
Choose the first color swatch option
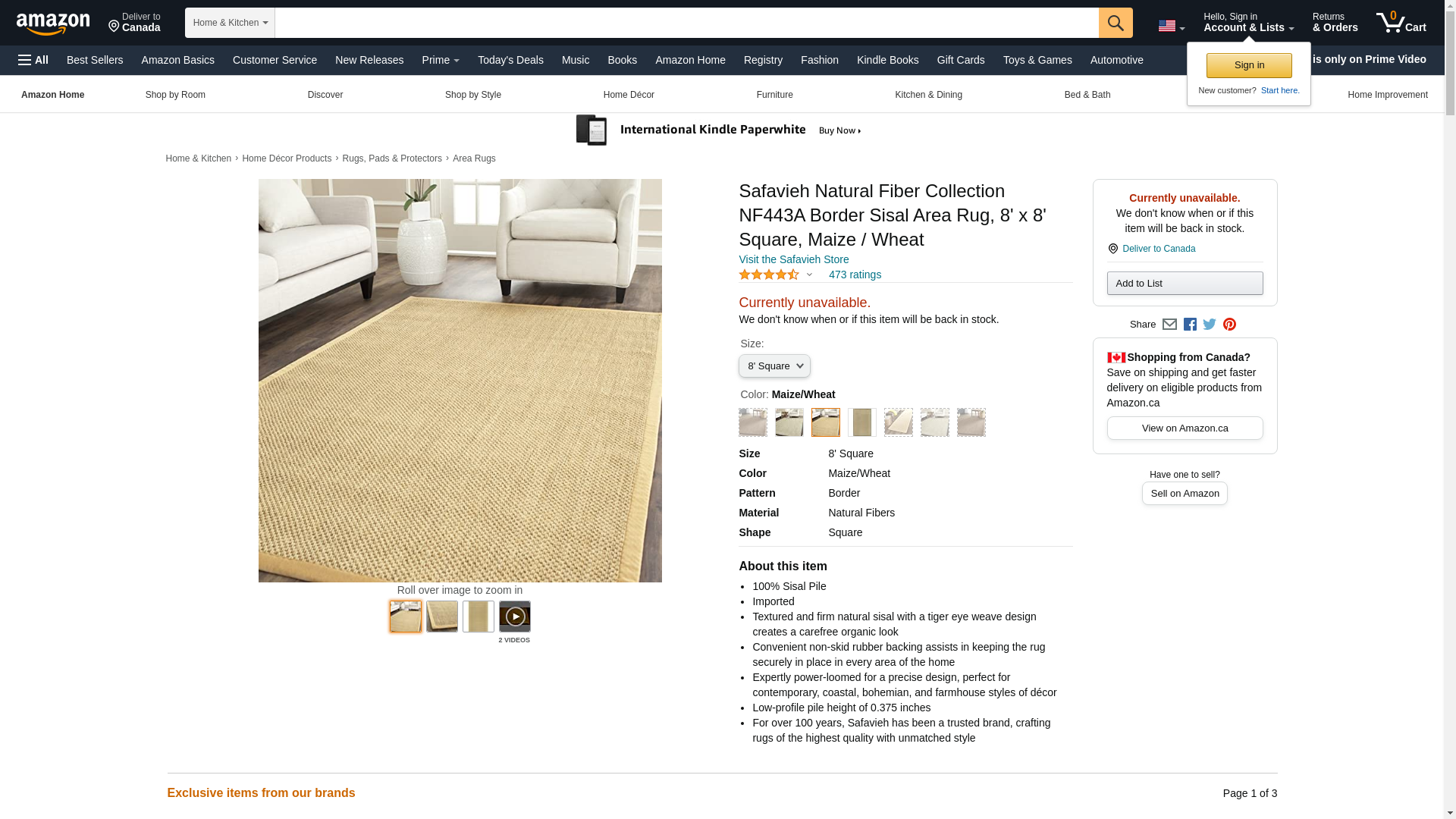[x=753, y=422]
